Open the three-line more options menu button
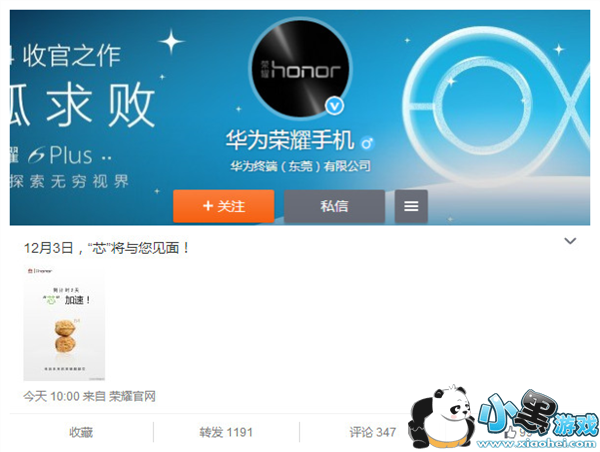 (411, 206)
